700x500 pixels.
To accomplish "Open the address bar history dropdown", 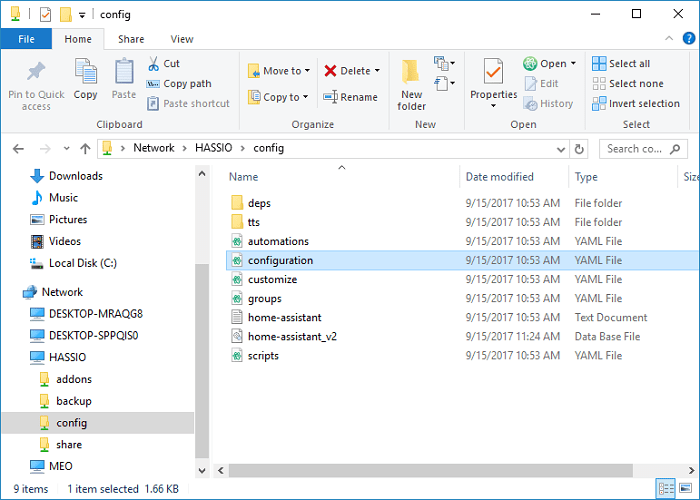I will pyautogui.click(x=562, y=148).
